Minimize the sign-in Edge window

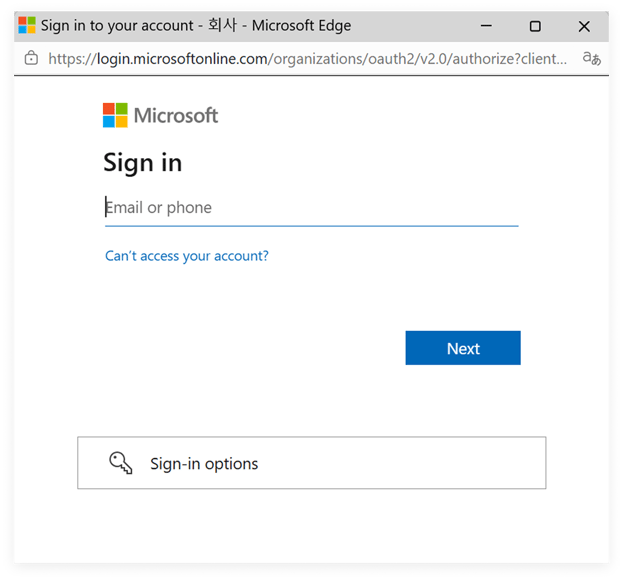click(485, 26)
